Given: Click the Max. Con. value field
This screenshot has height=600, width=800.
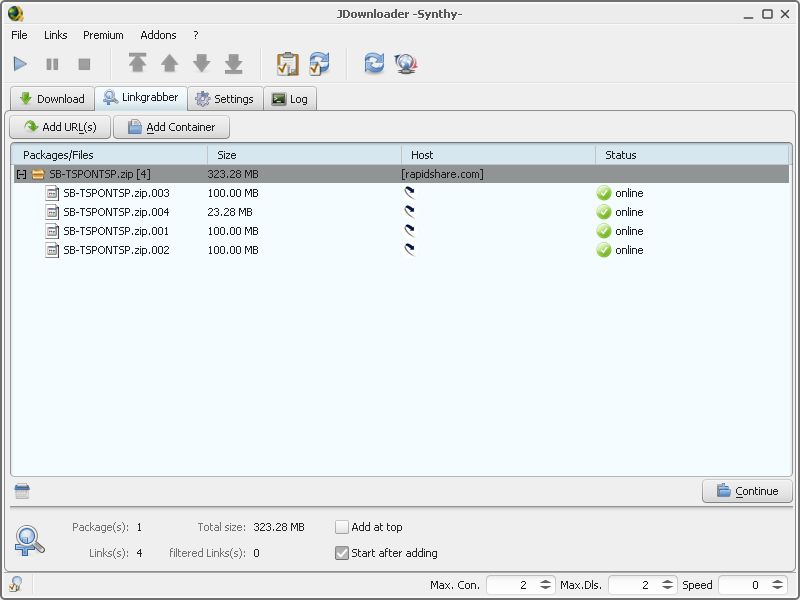Looking at the screenshot, I should pyautogui.click(x=511, y=585).
